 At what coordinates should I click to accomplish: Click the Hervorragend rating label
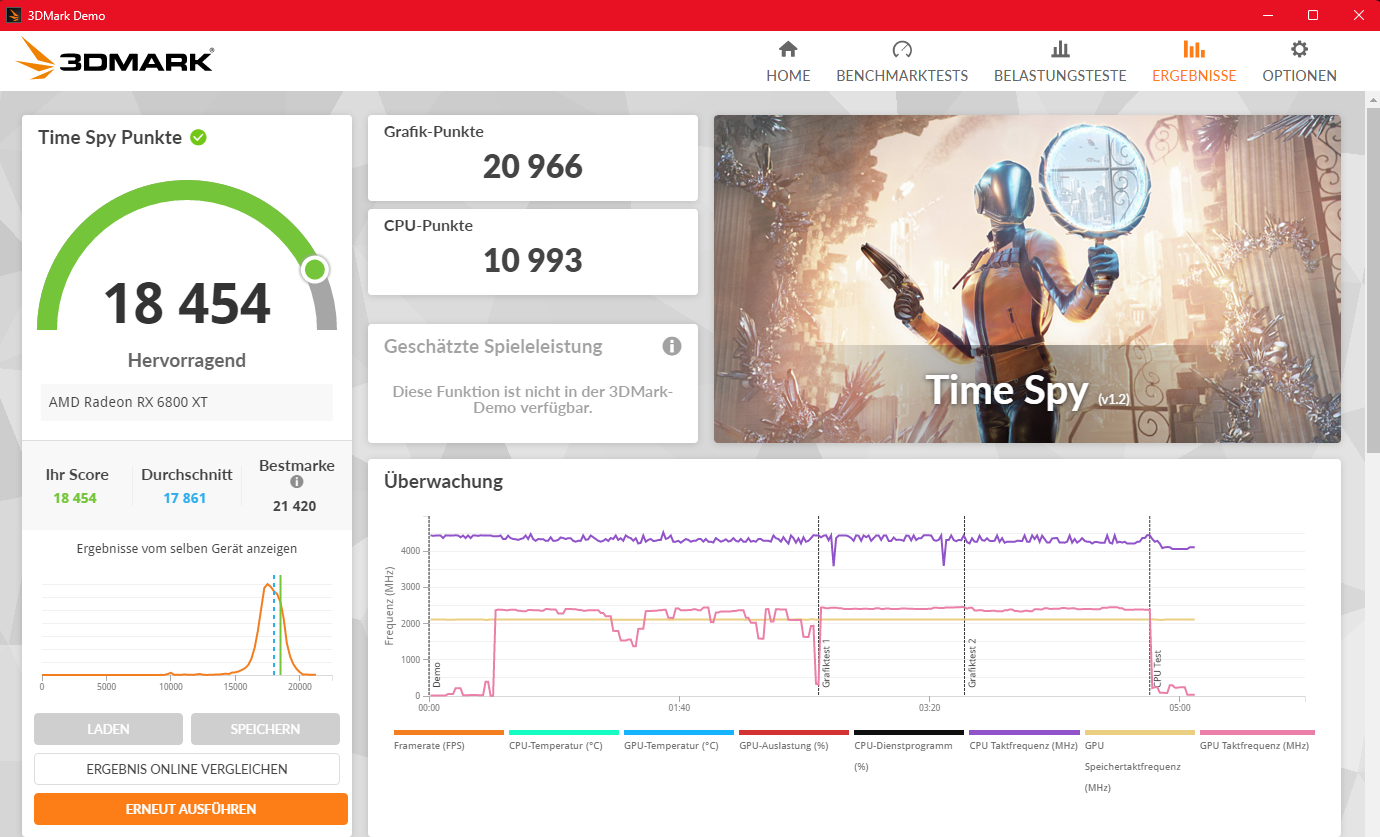click(x=187, y=360)
